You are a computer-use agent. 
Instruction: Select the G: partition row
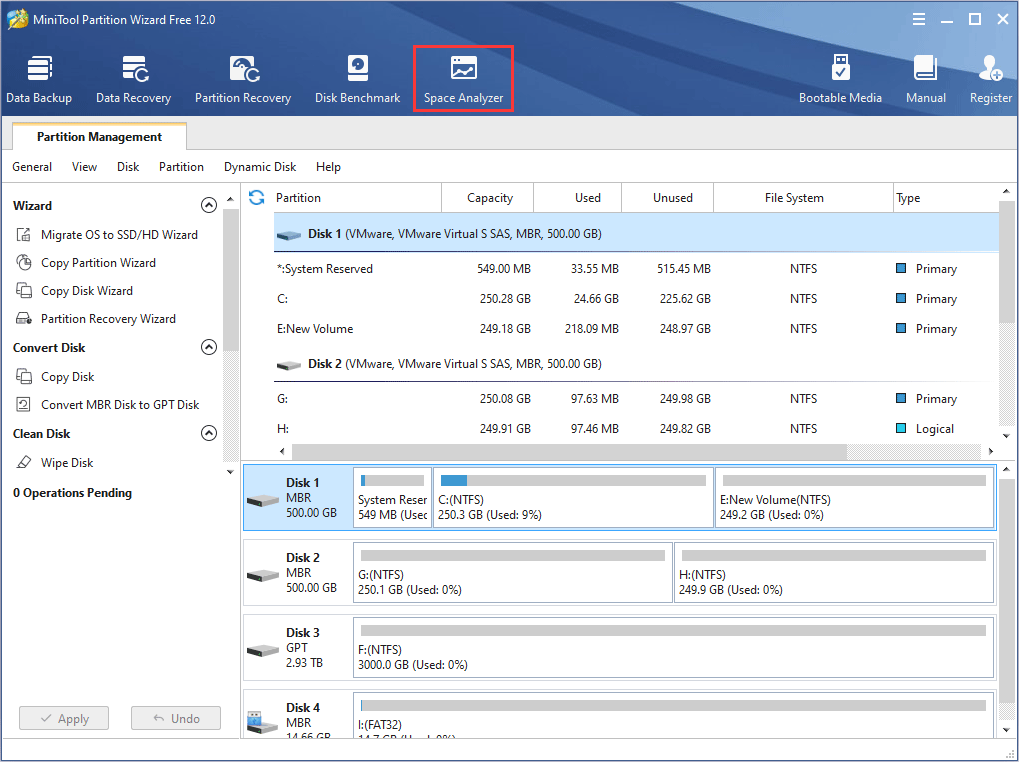click(x=636, y=399)
